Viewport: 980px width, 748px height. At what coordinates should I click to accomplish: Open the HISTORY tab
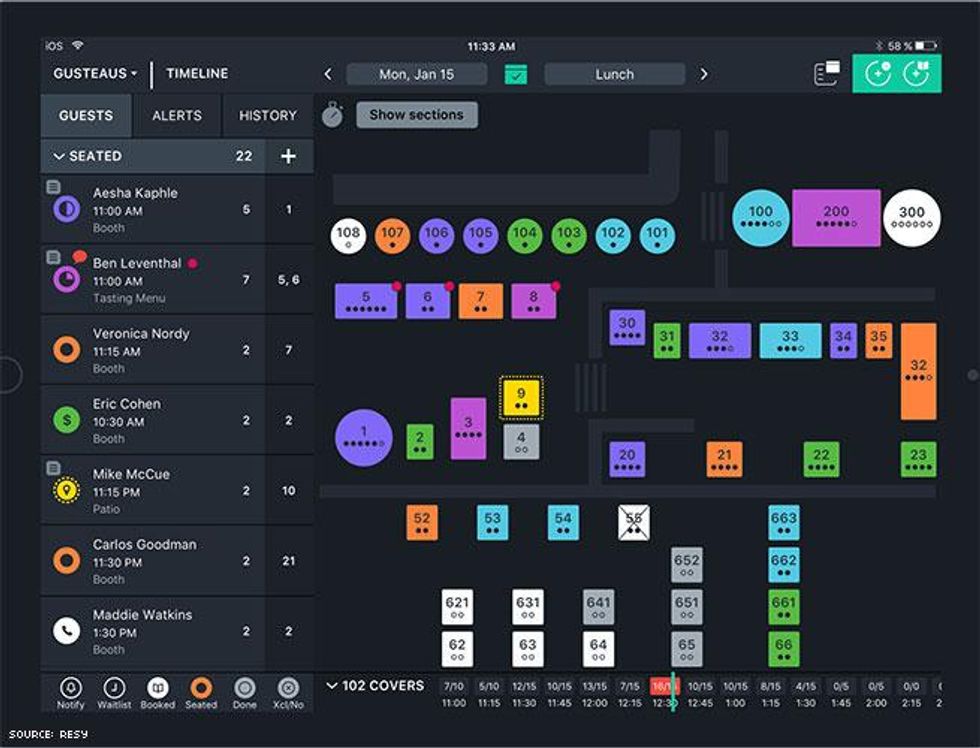[267, 115]
